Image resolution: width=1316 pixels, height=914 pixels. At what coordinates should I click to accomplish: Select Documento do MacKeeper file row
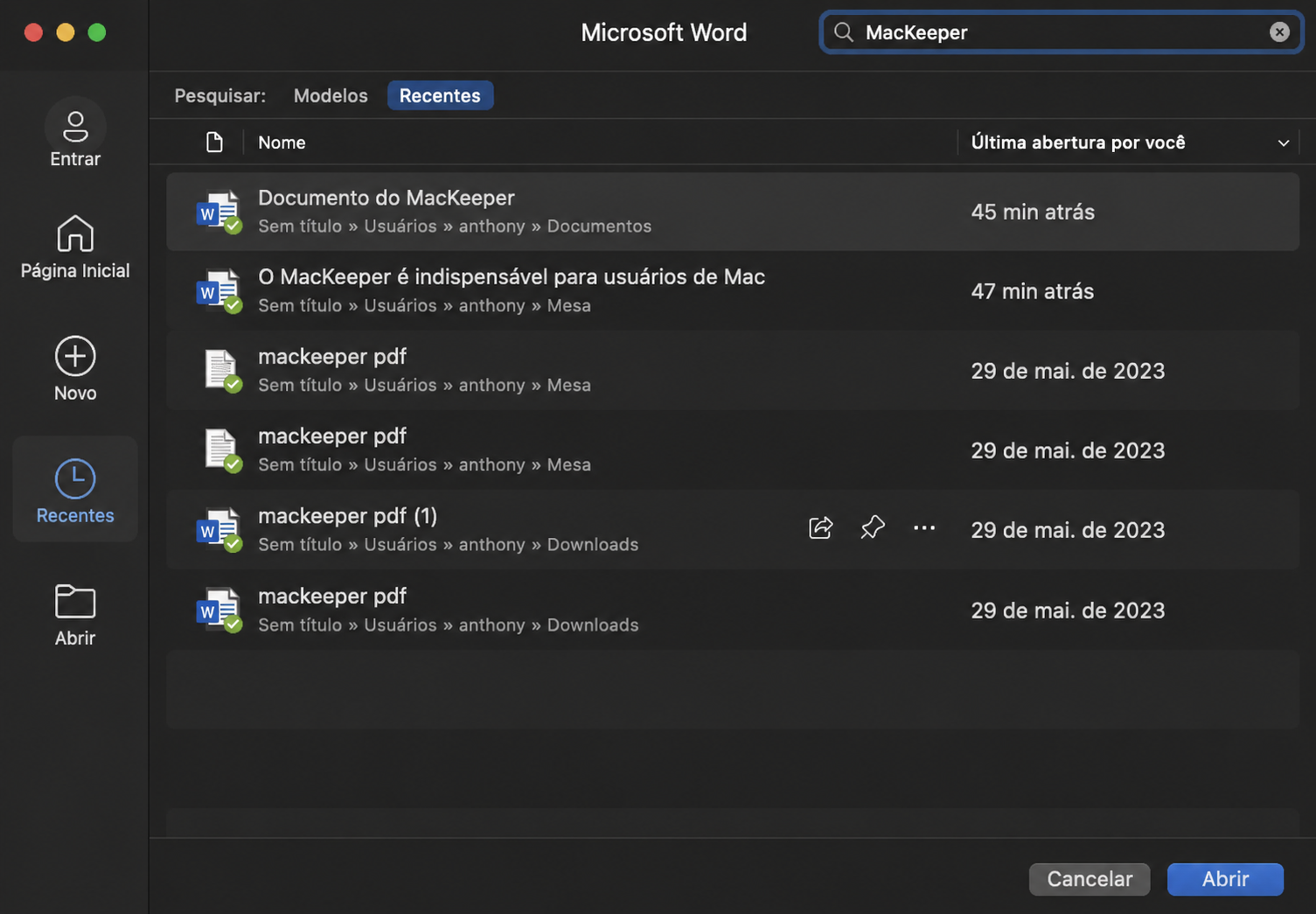point(733,212)
